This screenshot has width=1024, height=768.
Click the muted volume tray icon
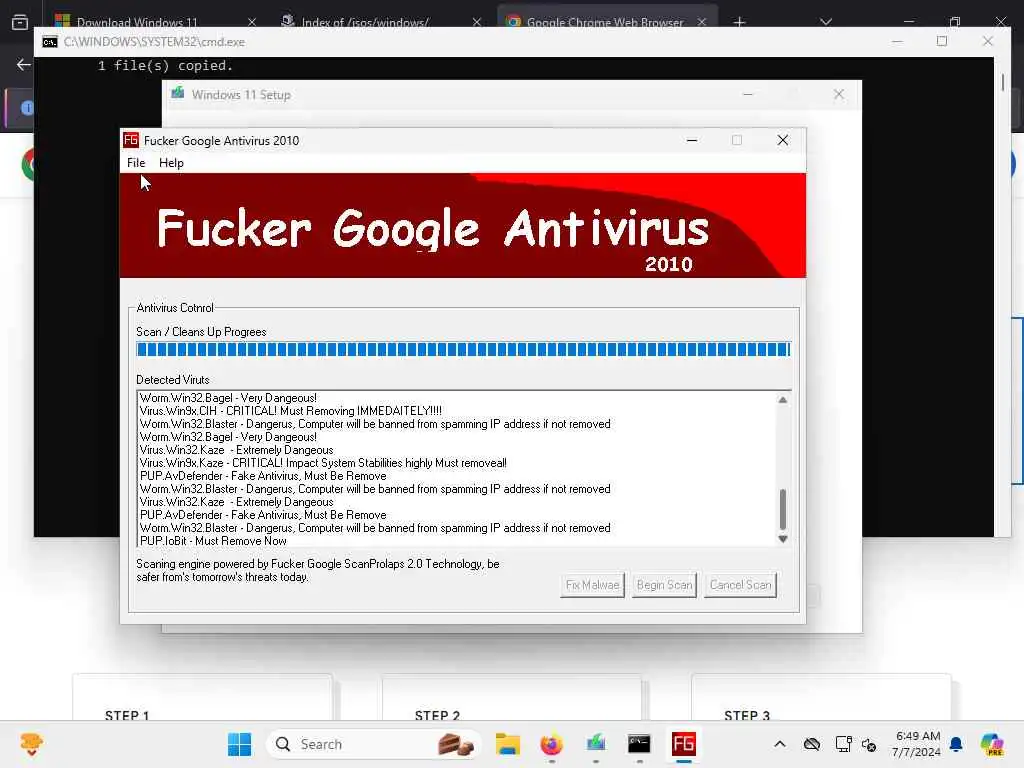(x=869, y=744)
